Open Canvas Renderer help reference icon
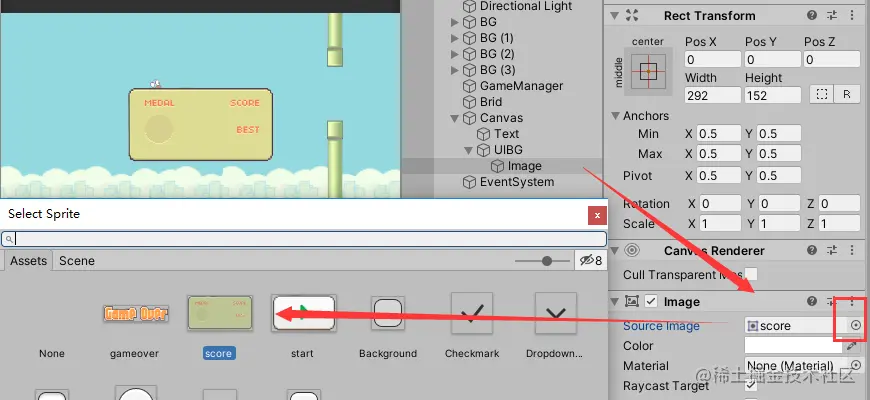This screenshot has height=400, width=870. [x=812, y=251]
